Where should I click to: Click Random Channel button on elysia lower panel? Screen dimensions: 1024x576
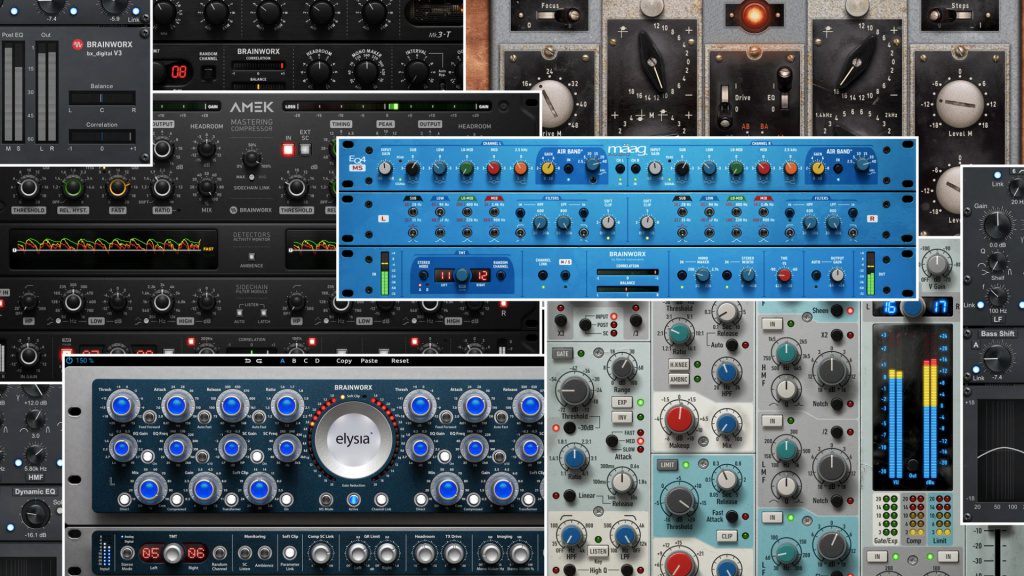220,554
